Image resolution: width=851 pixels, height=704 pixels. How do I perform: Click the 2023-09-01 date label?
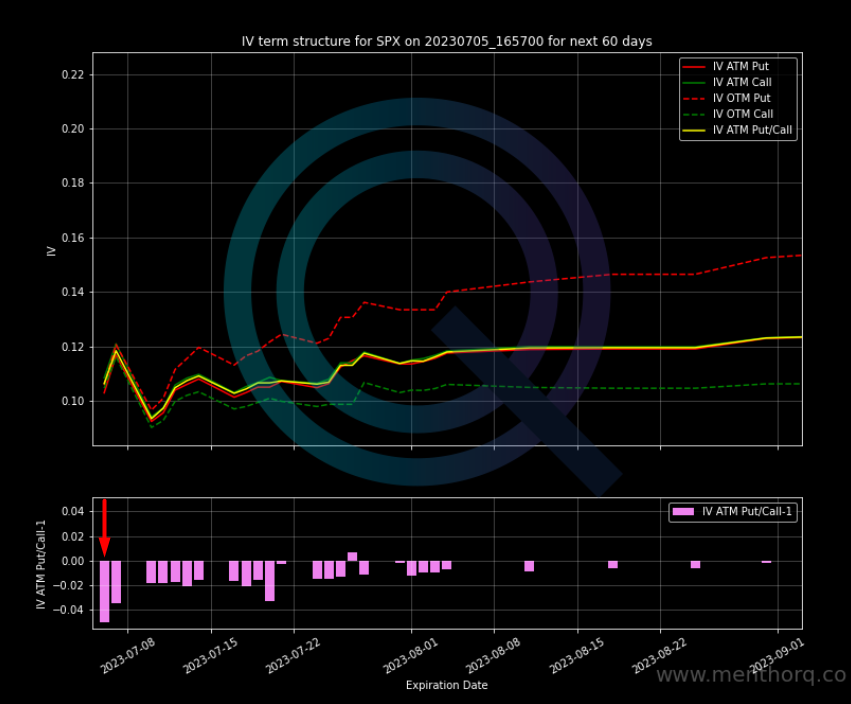pos(777,656)
